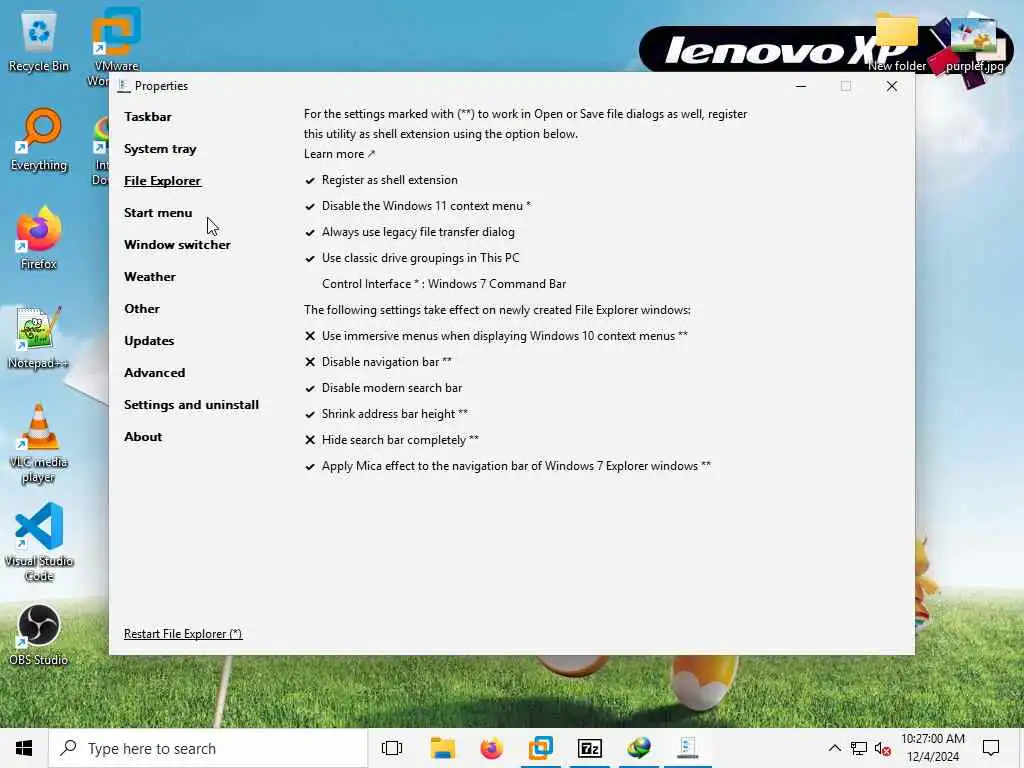Open 7-Zip from the taskbar

(590, 748)
